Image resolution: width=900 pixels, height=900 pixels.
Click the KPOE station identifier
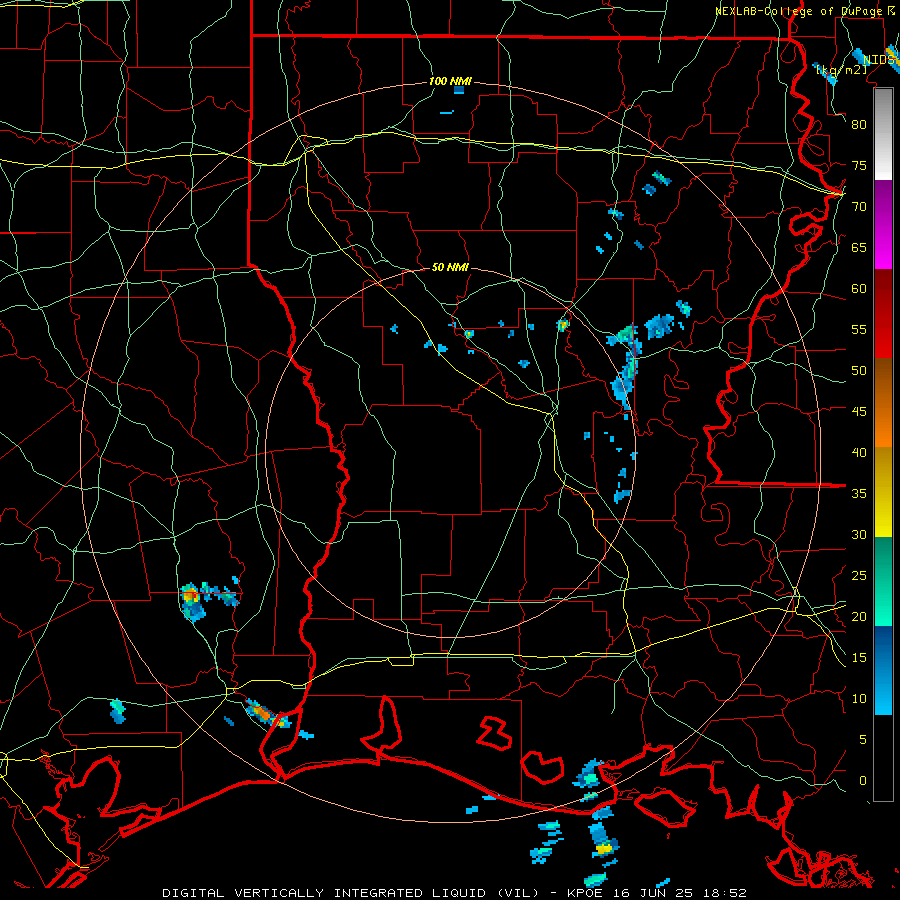[586, 893]
